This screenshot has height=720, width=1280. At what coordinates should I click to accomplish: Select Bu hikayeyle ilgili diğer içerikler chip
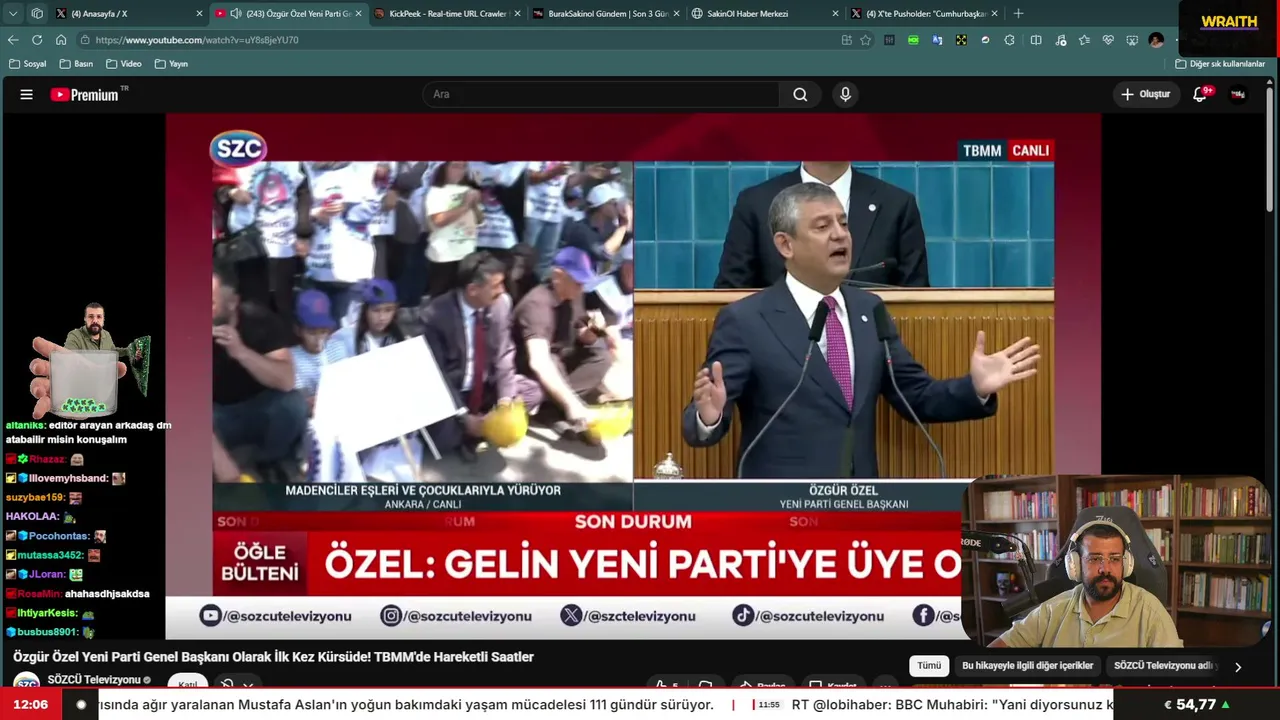[1027, 666]
